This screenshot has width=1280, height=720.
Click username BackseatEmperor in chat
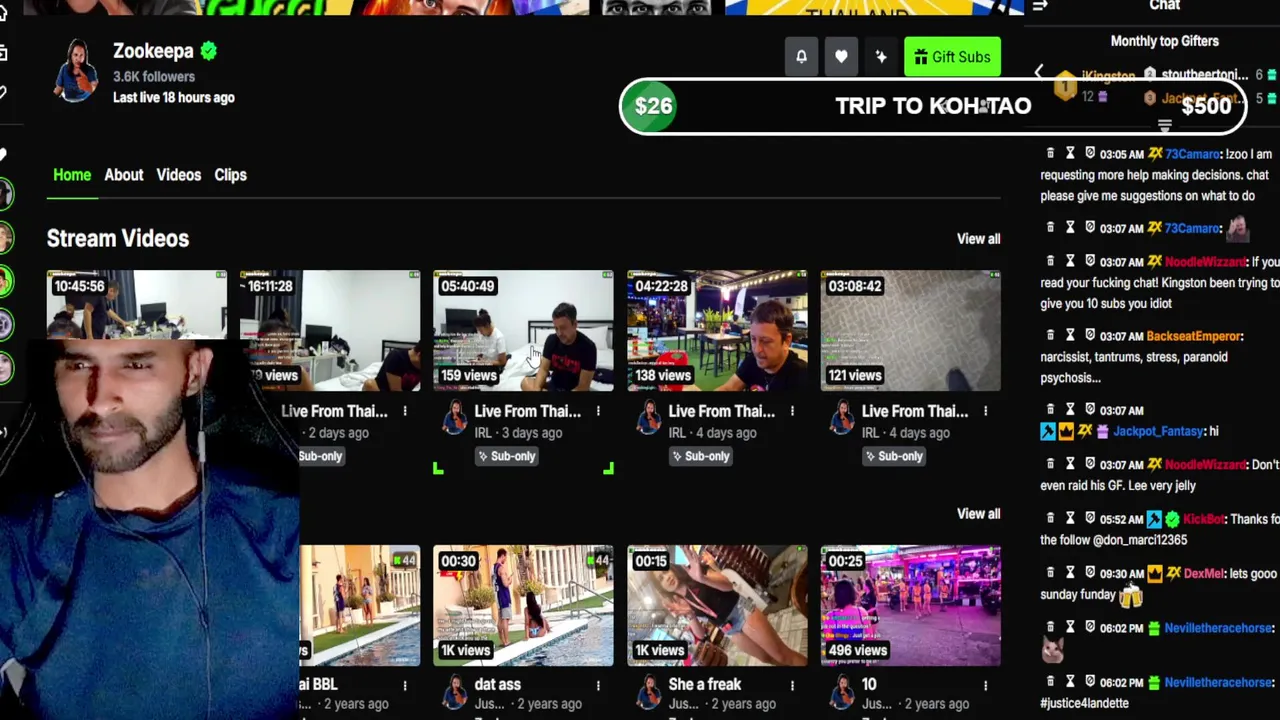pyautogui.click(x=1193, y=336)
